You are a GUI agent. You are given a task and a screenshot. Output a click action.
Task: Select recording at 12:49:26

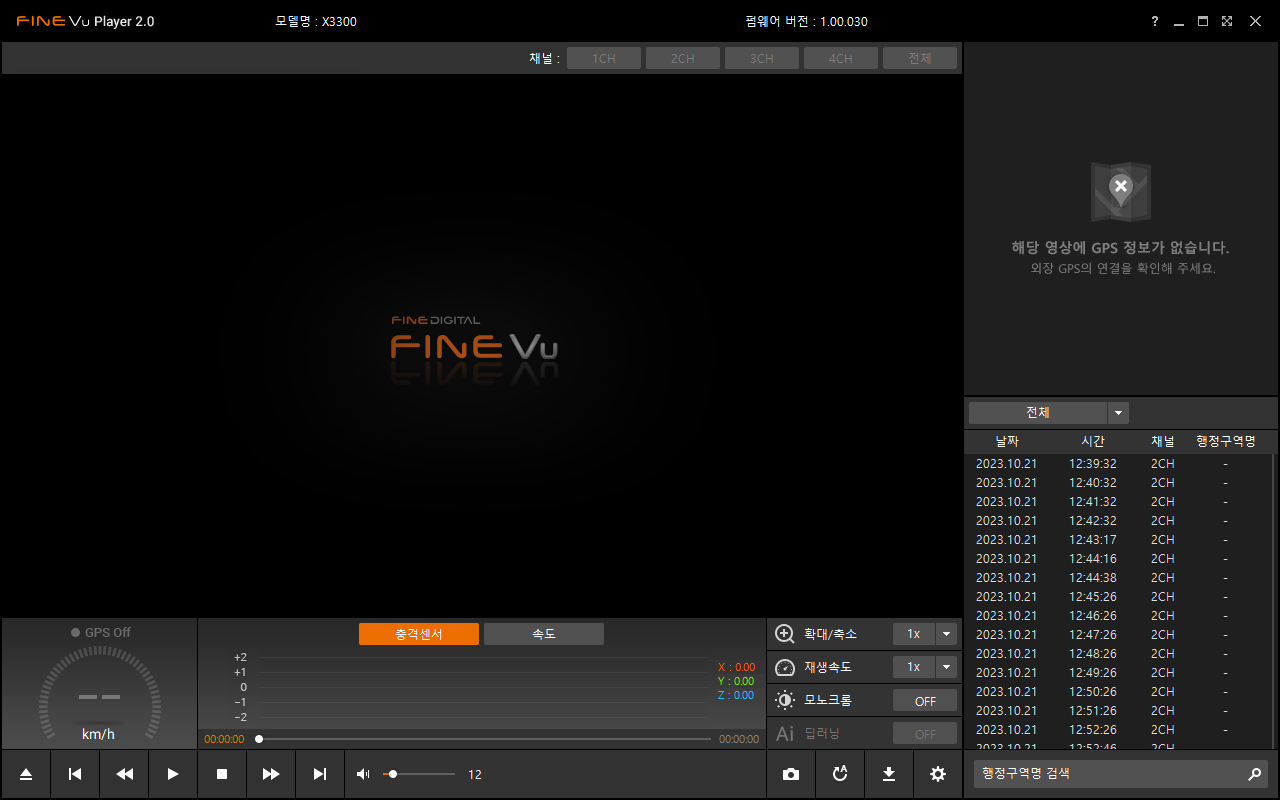click(x=1118, y=673)
